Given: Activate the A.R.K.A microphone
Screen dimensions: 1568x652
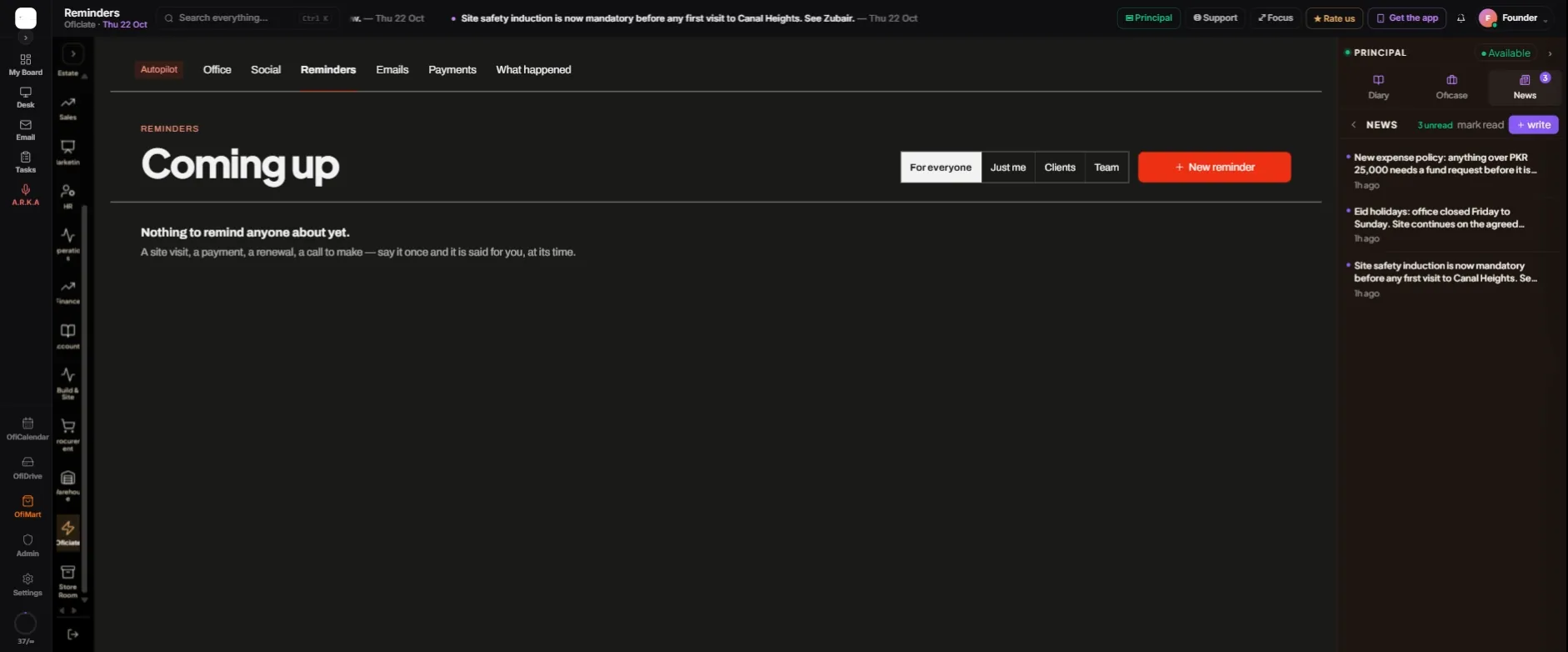Looking at the screenshot, I should tap(26, 195).
